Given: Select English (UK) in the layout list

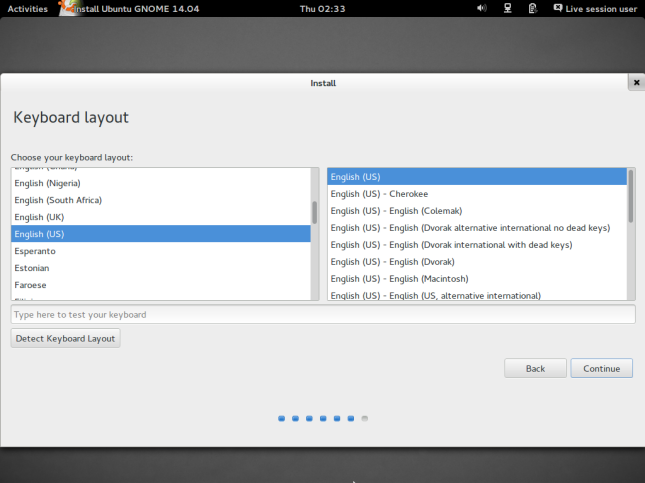Looking at the screenshot, I should [40, 217].
